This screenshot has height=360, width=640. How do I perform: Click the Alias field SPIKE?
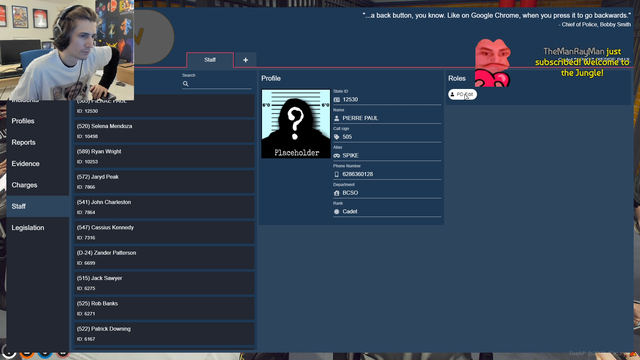tap(387, 156)
